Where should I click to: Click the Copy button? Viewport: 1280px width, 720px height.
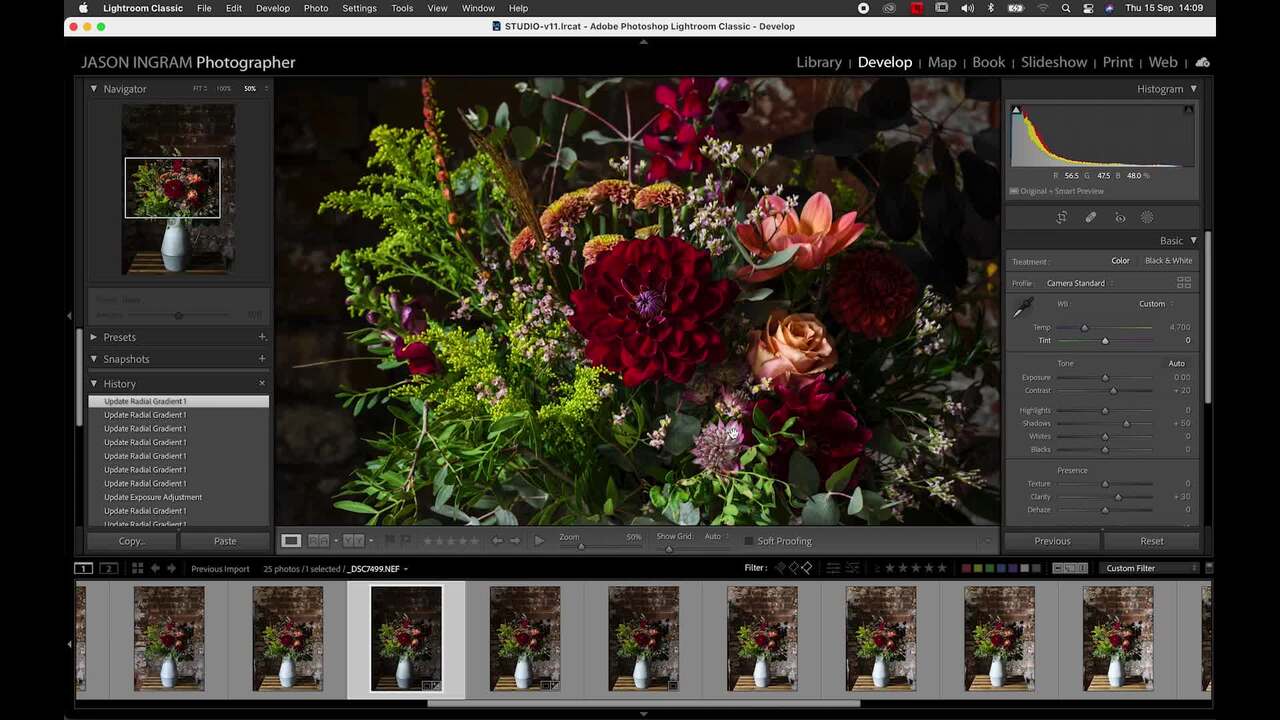(x=130, y=540)
